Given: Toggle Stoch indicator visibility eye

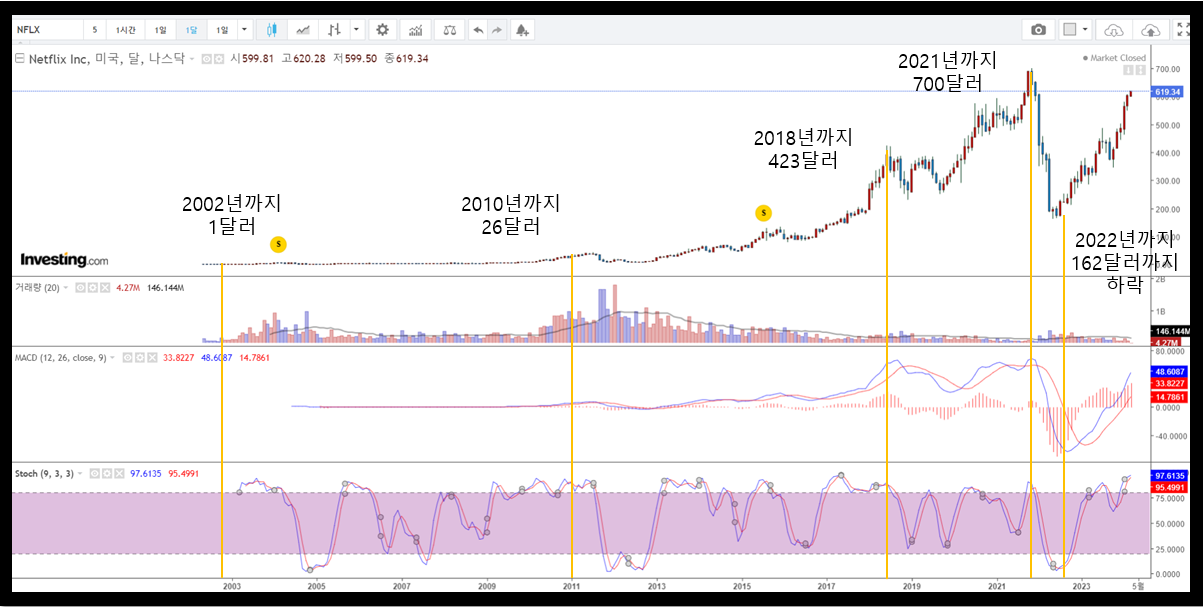Looking at the screenshot, I should coord(95,473).
